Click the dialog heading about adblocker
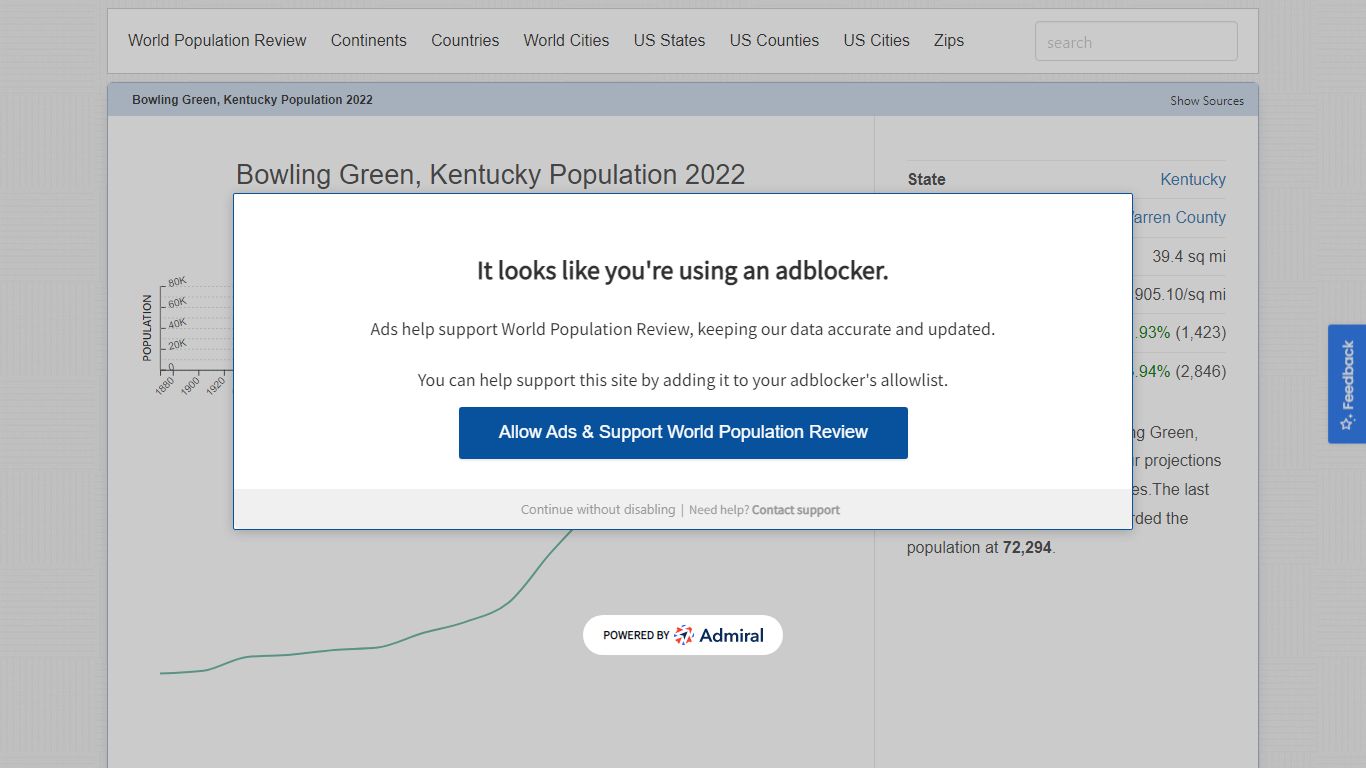 point(683,271)
